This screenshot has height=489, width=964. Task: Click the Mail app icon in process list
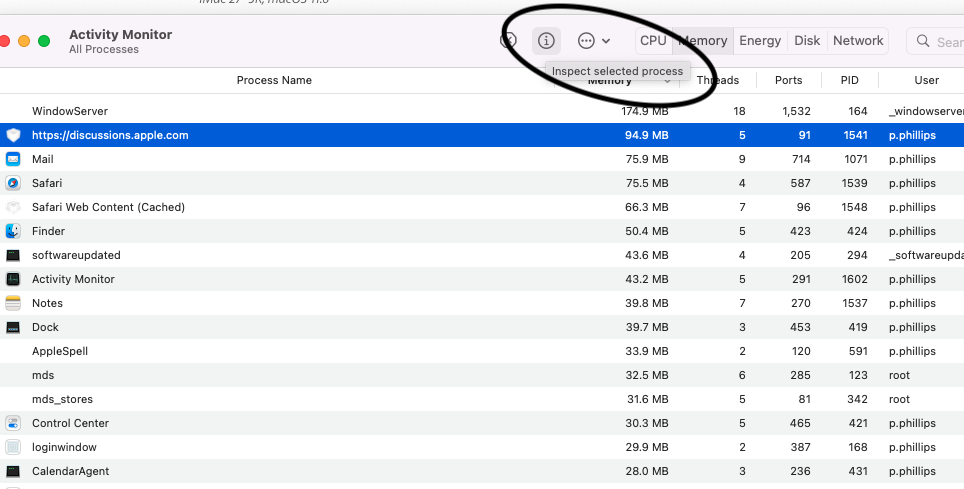click(13, 159)
